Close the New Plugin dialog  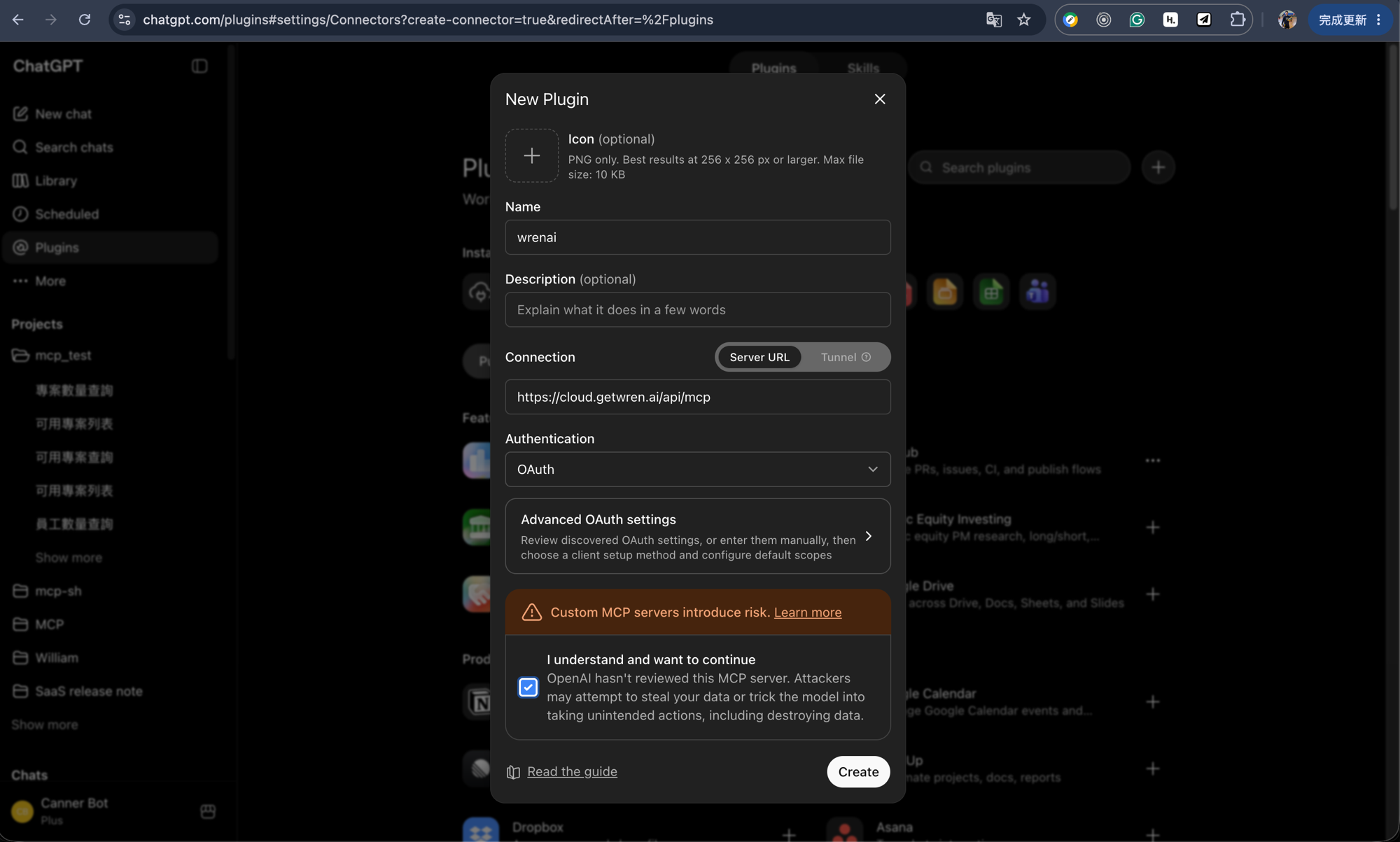coord(880,99)
